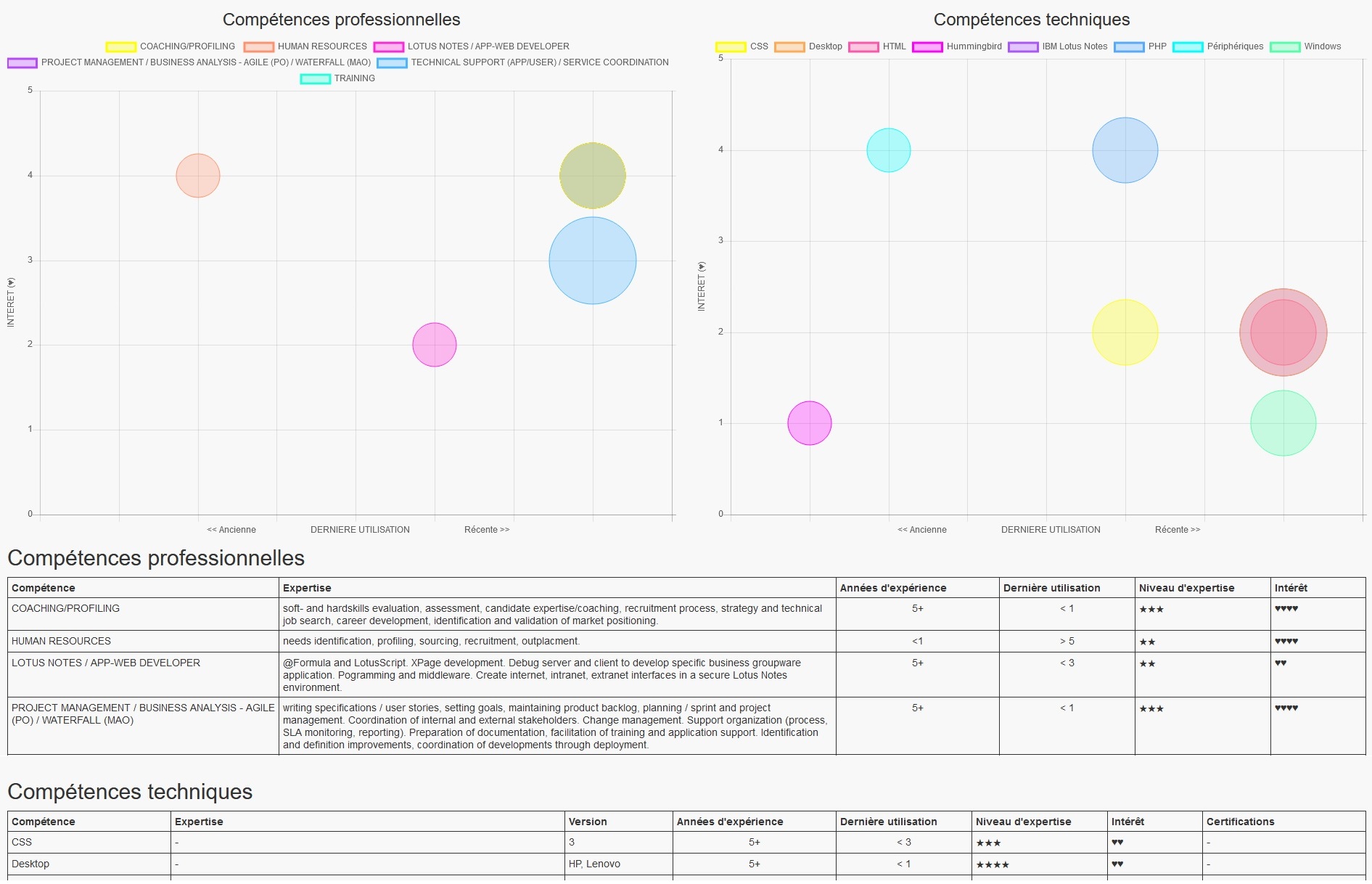1372x884 pixels.
Task: Click the teal TRAINING legend swatch
Action: (316, 79)
